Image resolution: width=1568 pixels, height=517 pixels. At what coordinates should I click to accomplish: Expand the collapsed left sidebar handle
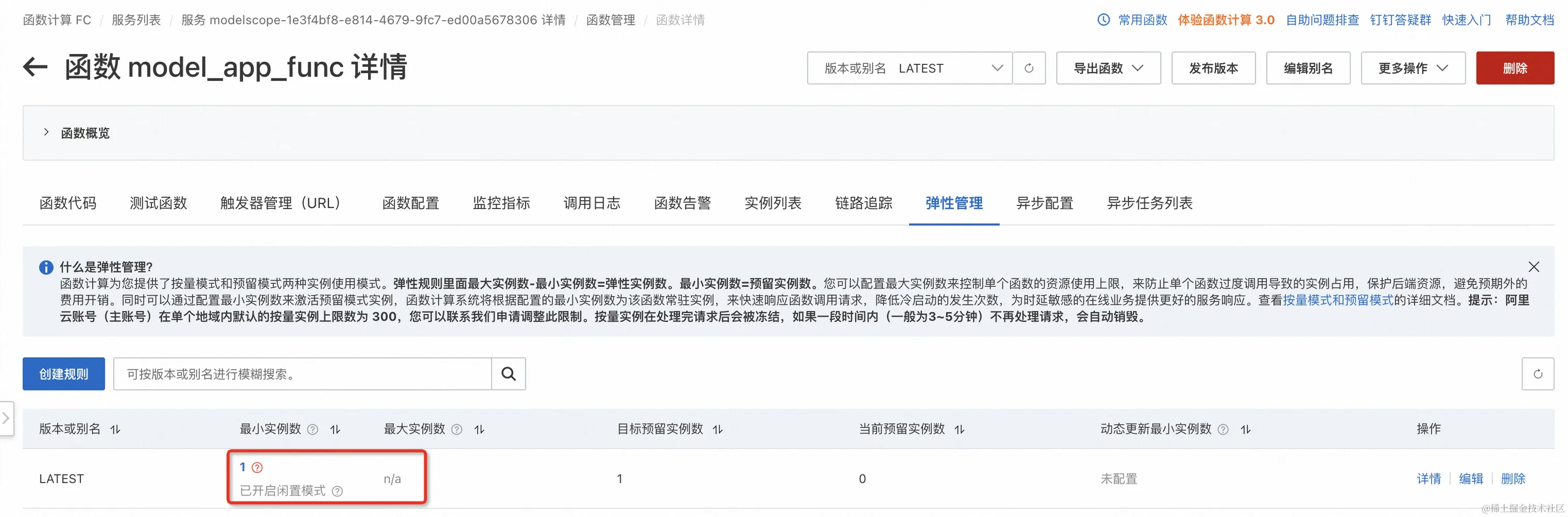6,418
